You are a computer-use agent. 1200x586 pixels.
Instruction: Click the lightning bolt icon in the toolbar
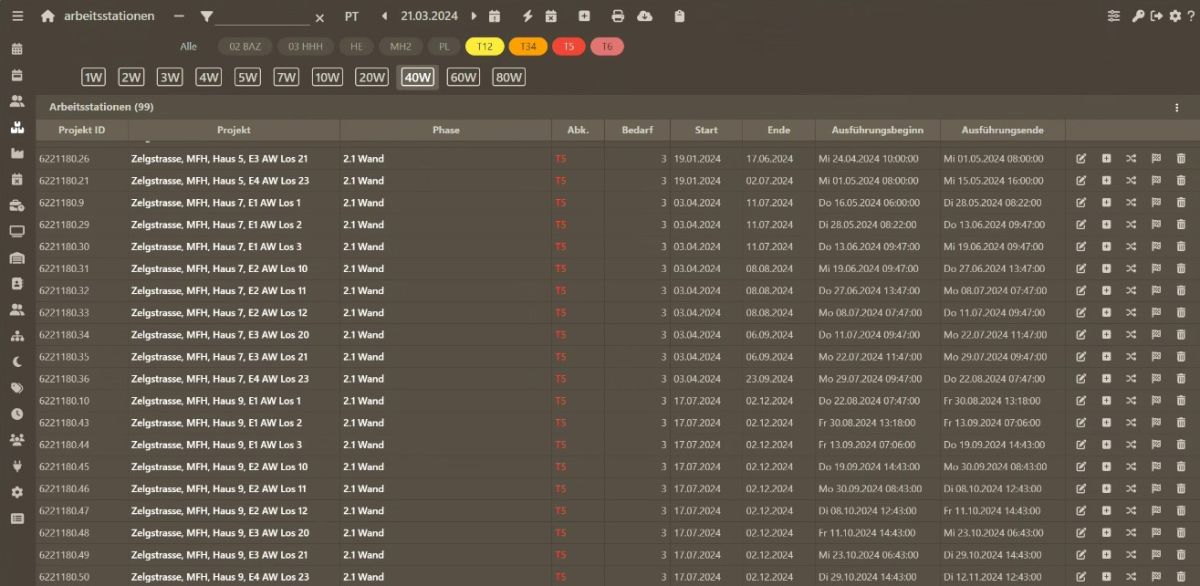click(x=527, y=16)
